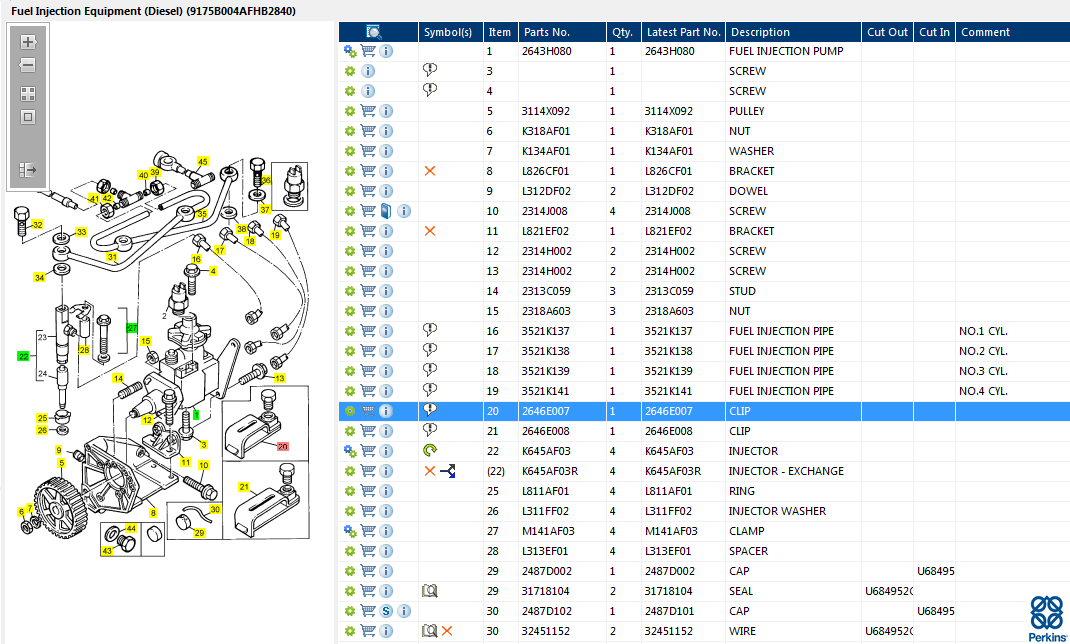This screenshot has width=1070, height=644.
Task: Add WASHER K134AF01 to cart
Action: 368,151
